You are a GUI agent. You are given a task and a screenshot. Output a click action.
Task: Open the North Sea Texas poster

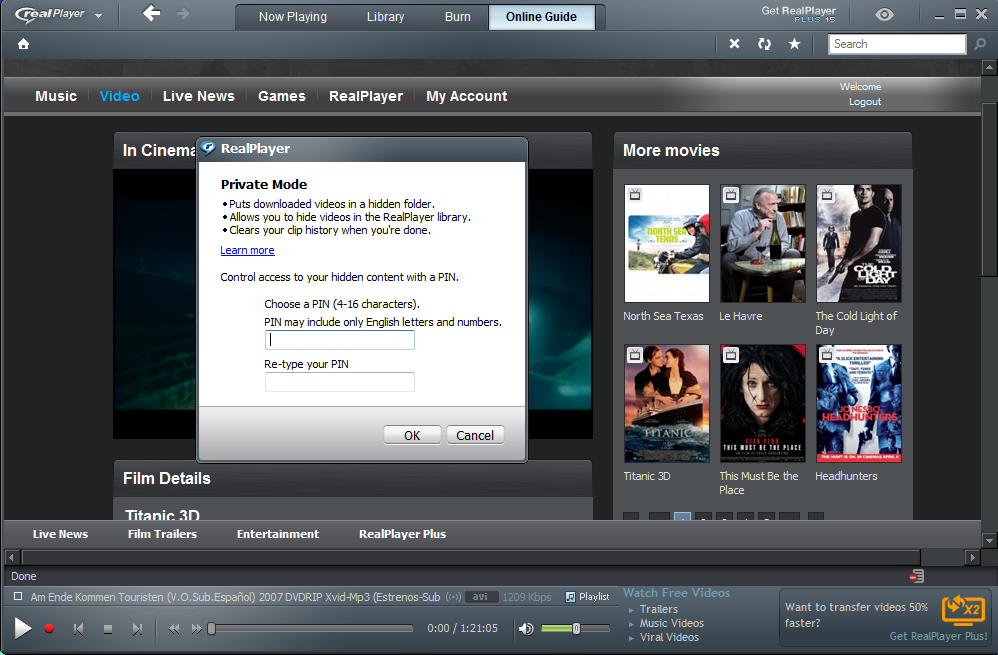tap(667, 244)
